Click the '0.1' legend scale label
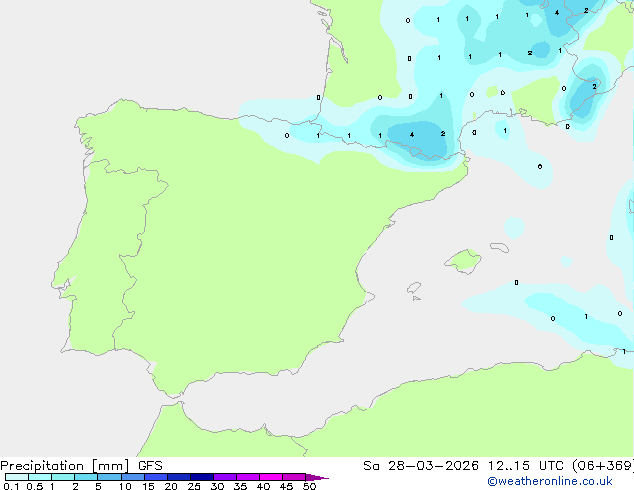Viewport: 634px width, 490px height. 11,486
